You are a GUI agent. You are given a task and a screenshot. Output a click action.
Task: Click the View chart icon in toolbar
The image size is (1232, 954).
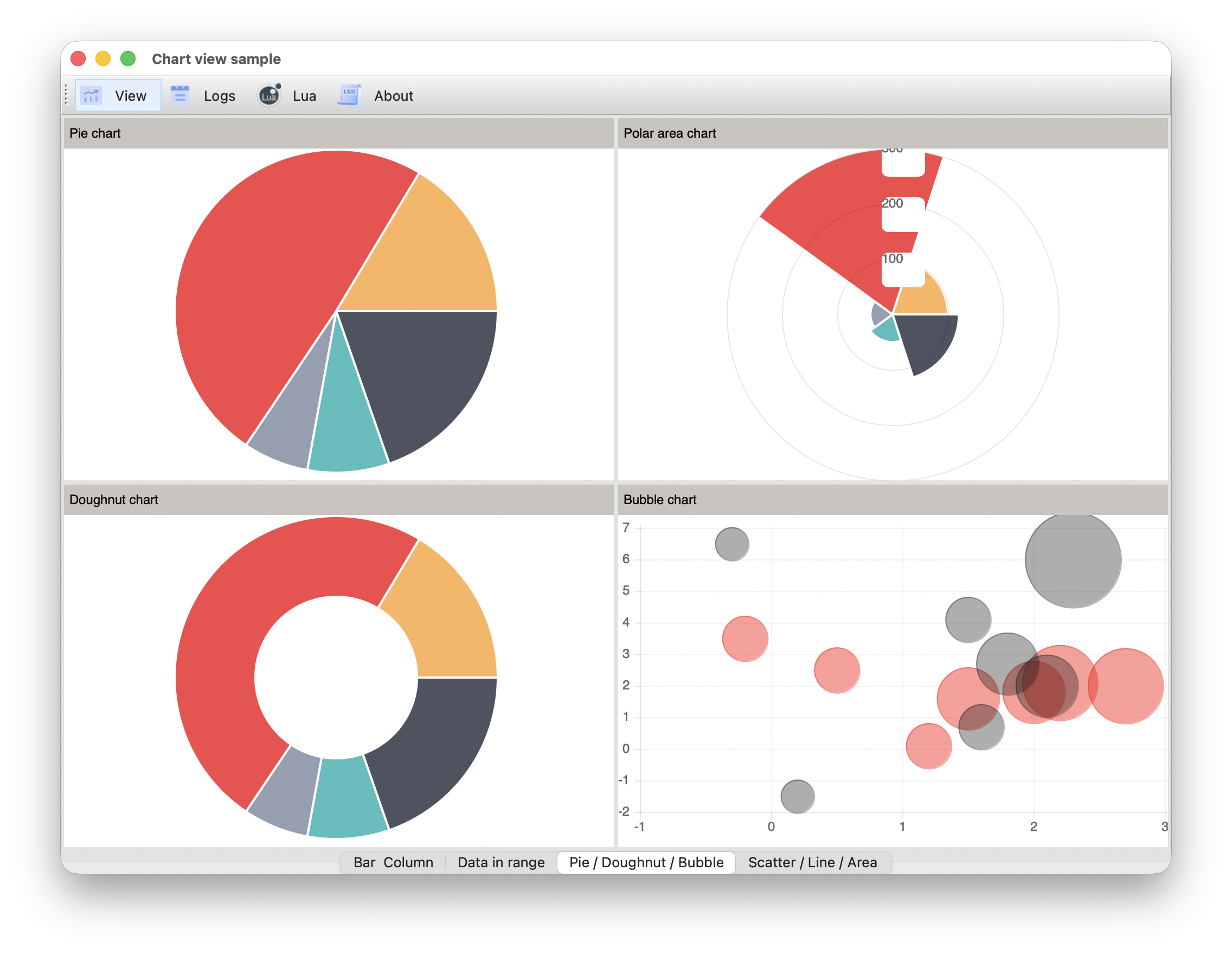91,96
